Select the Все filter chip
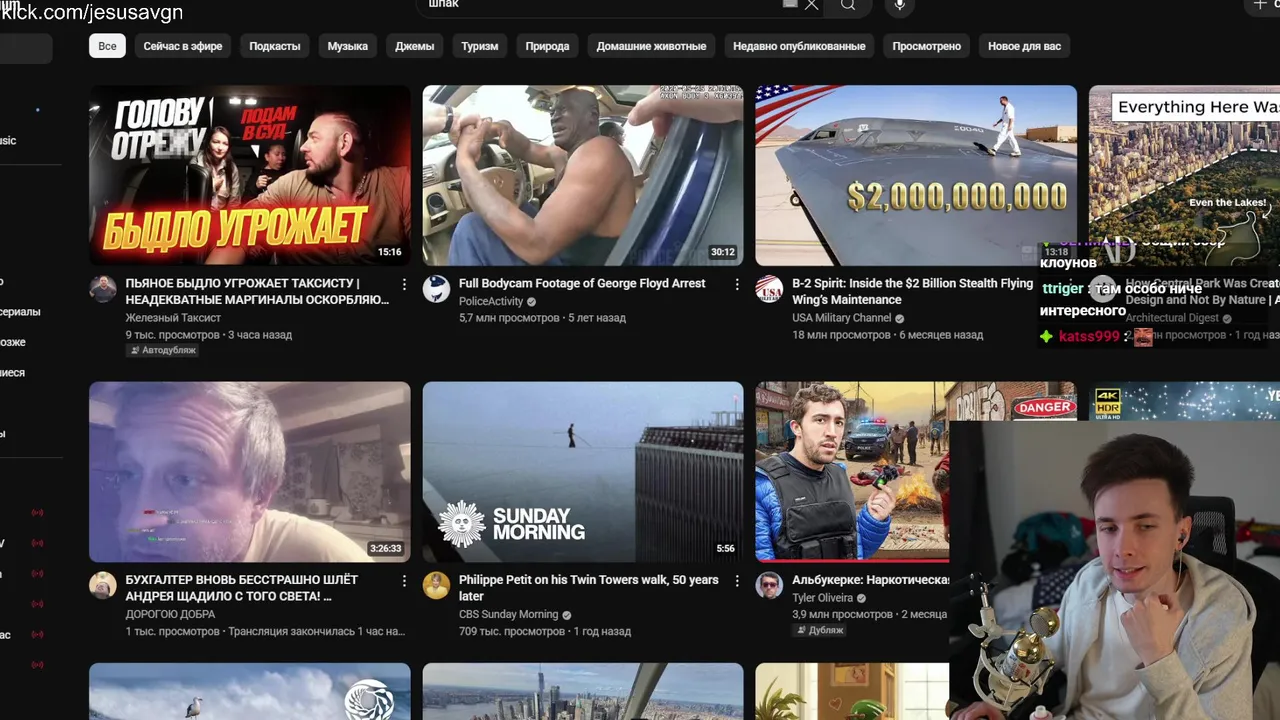This screenshot has width=1280, height=720. tap(107, 46)
